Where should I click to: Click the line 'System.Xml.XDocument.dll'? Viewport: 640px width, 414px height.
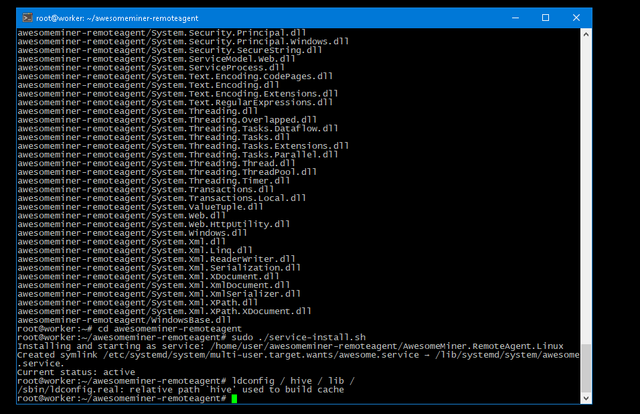click(148, 276)
